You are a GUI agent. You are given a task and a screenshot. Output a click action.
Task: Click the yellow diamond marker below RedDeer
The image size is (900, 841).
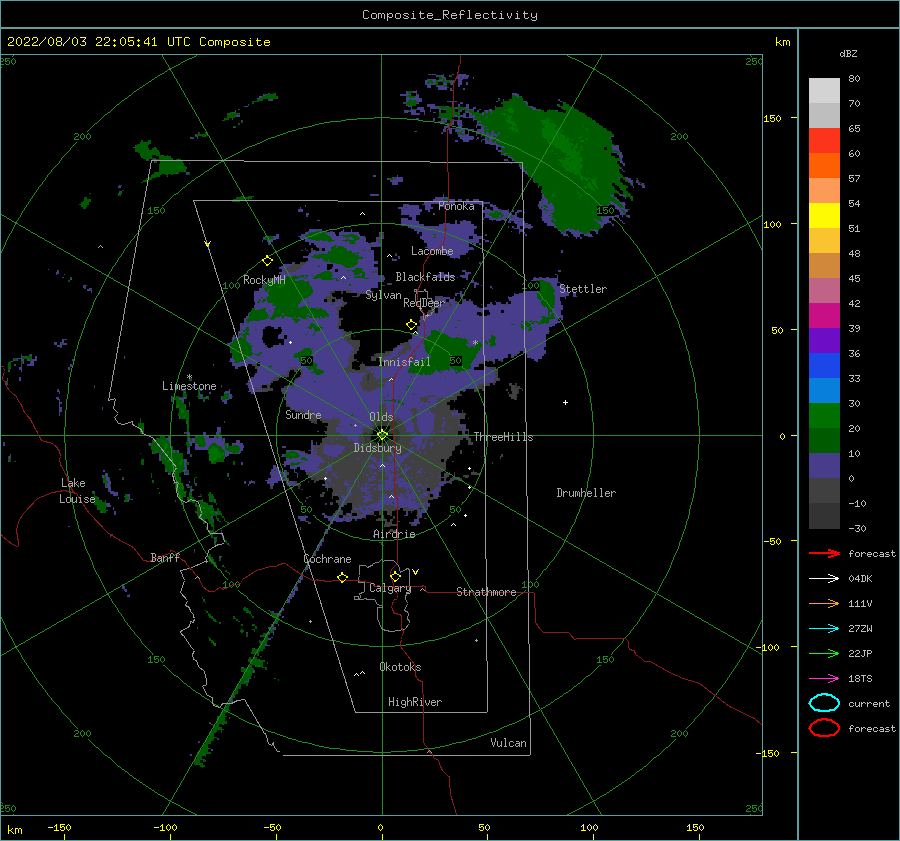411,325
